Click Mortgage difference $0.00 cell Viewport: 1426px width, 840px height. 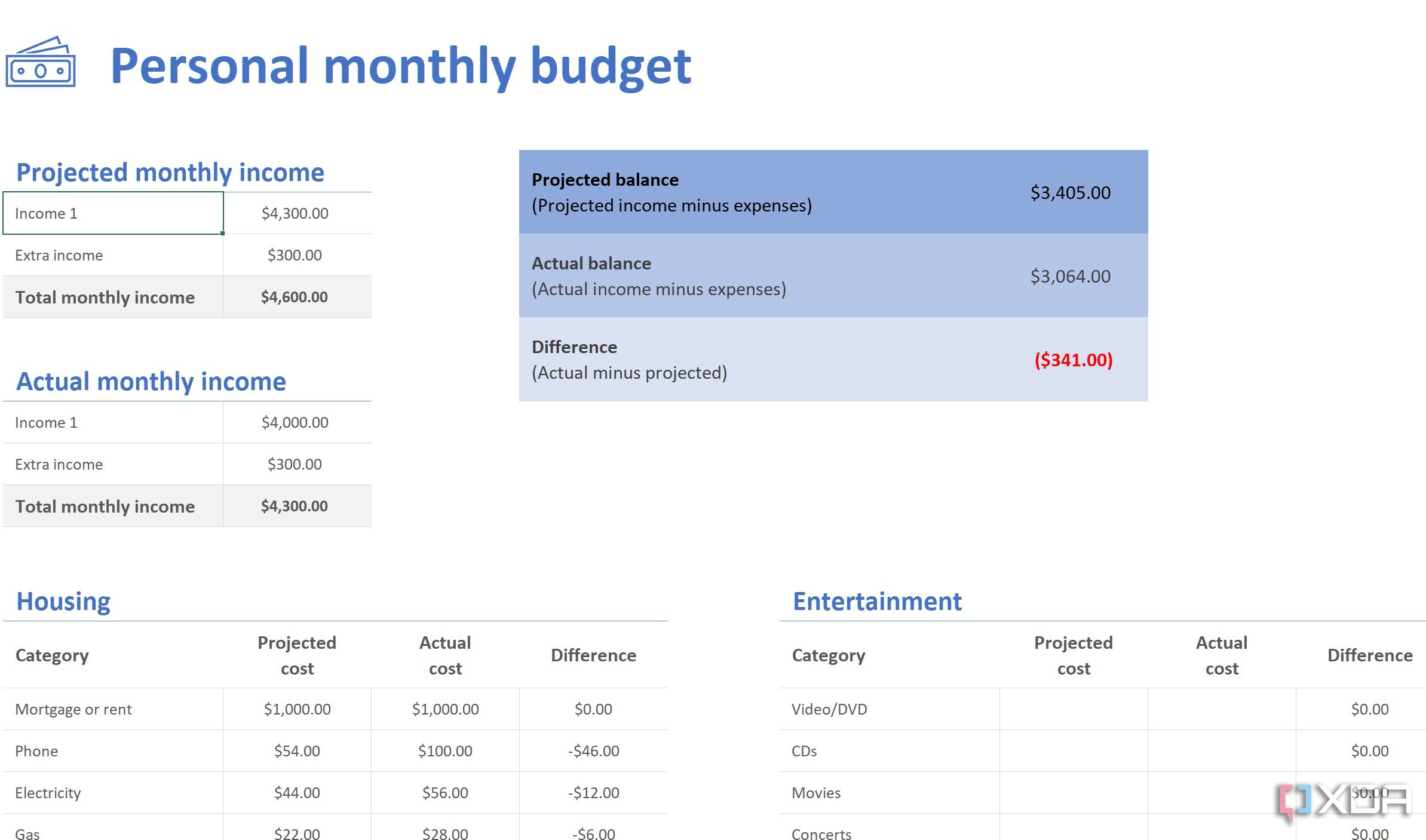(x=593, y=709)
